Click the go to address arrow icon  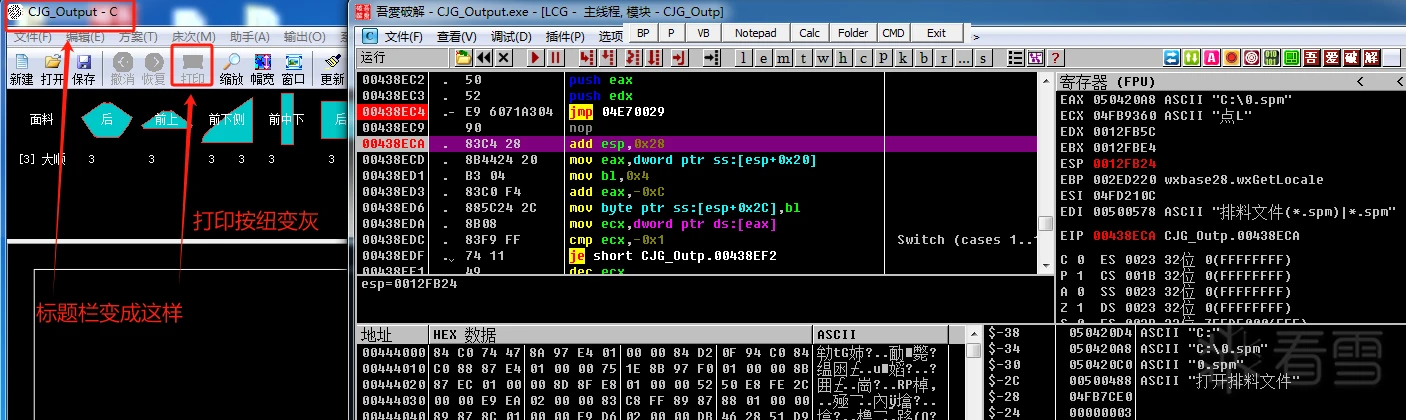[712, 57]
